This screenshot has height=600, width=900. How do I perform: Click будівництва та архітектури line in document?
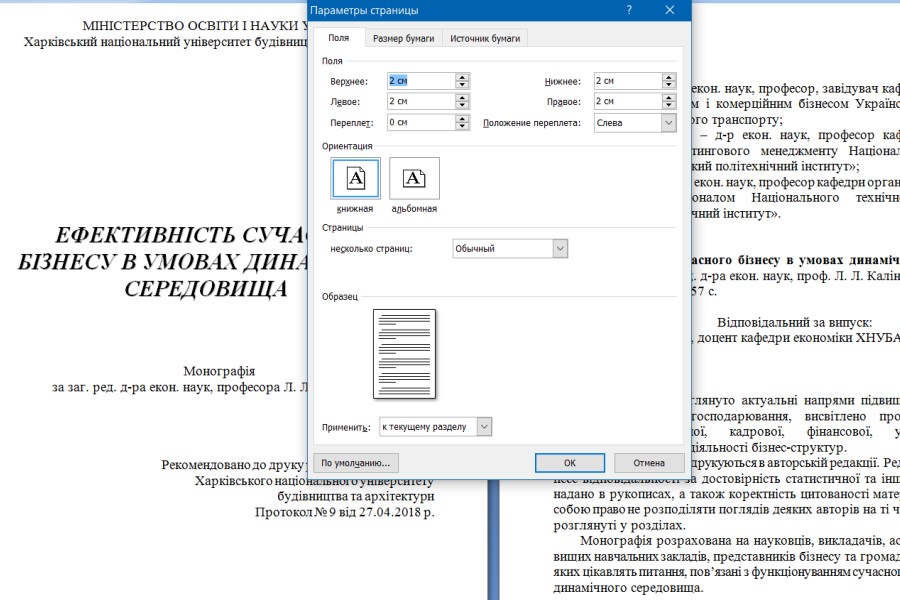coord(355,496)
